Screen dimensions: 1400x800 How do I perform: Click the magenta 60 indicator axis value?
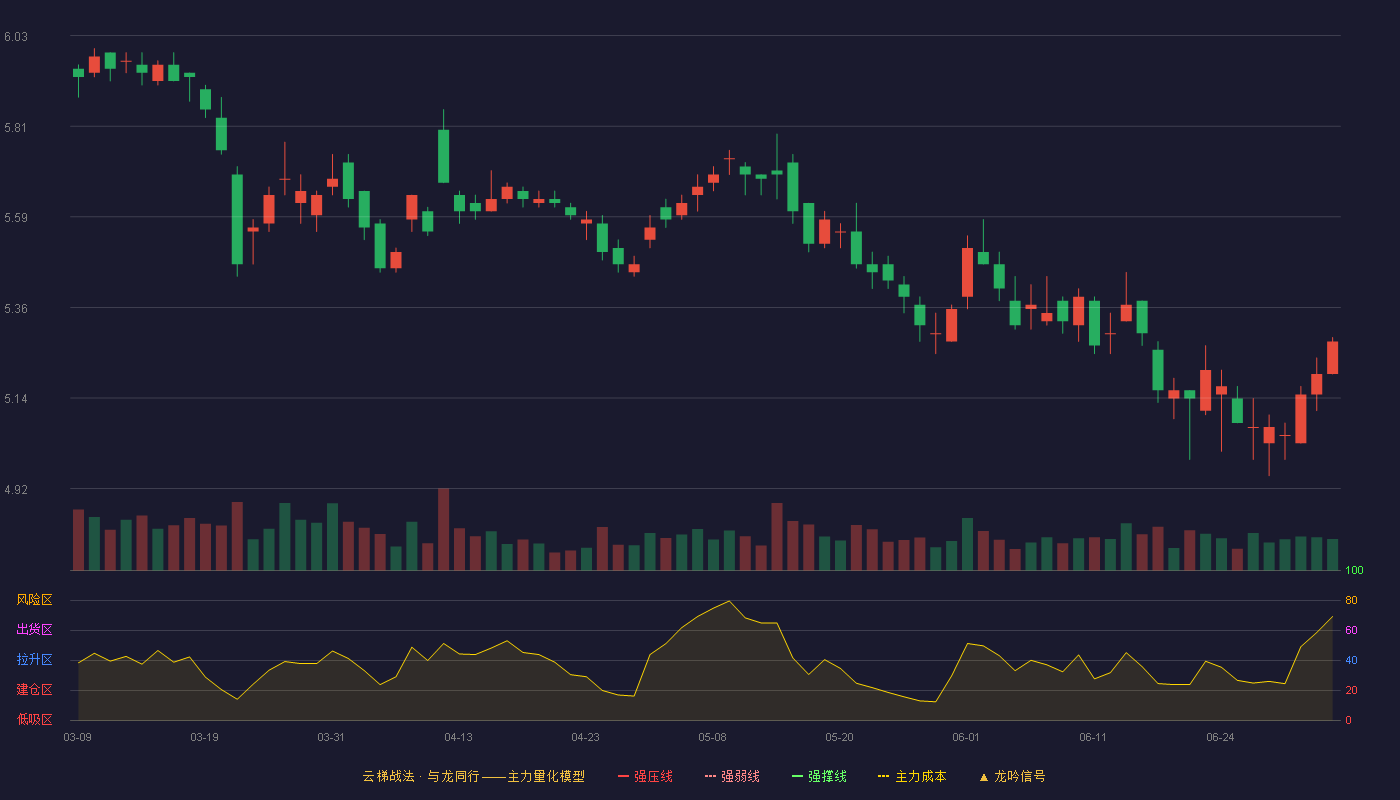(1351, 630)
